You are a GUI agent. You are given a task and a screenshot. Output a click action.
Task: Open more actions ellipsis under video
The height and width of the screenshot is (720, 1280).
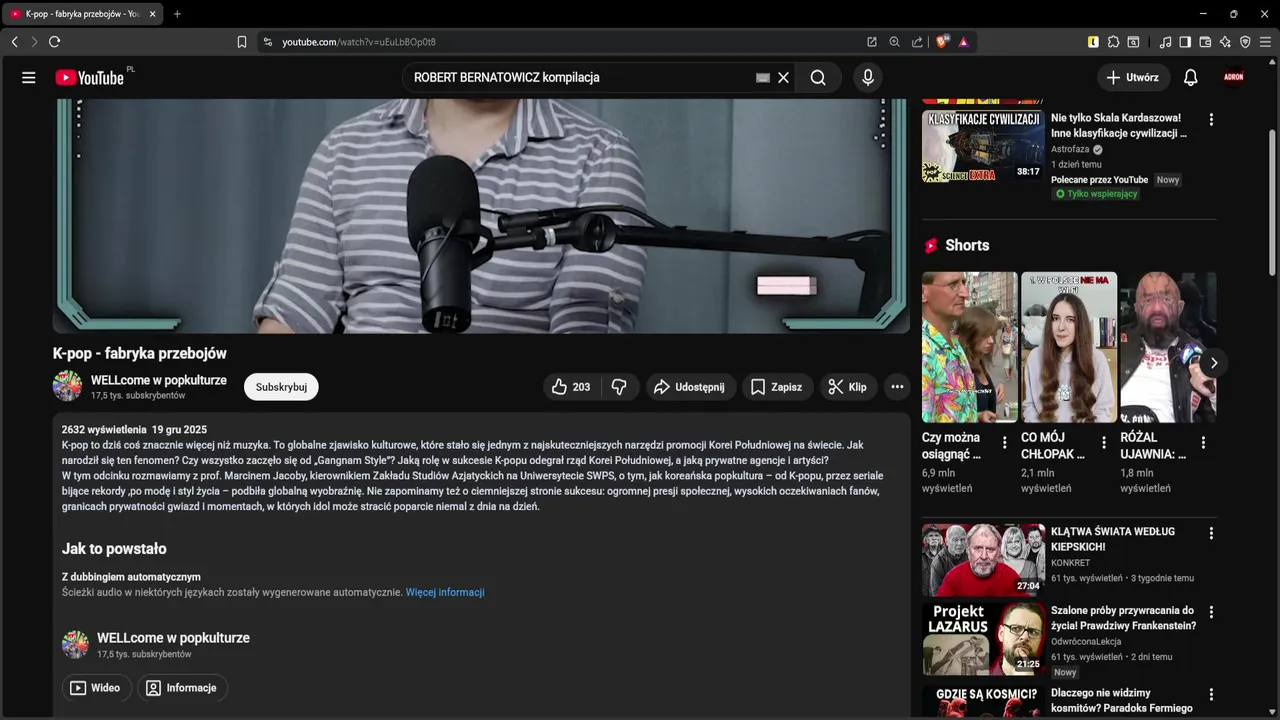tap(898, 387)
